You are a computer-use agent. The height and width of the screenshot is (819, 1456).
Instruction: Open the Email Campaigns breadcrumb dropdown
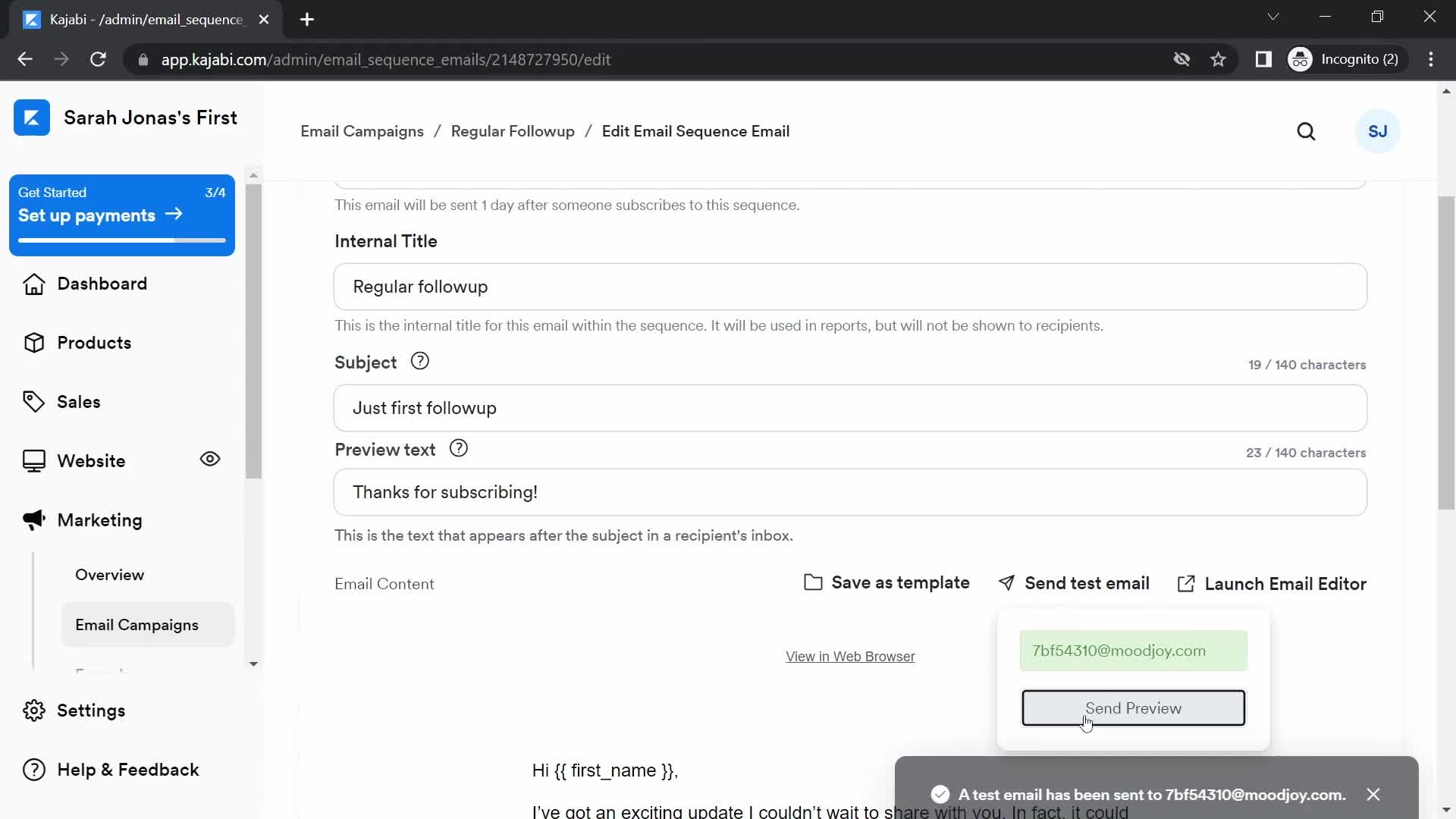point(363,131)
